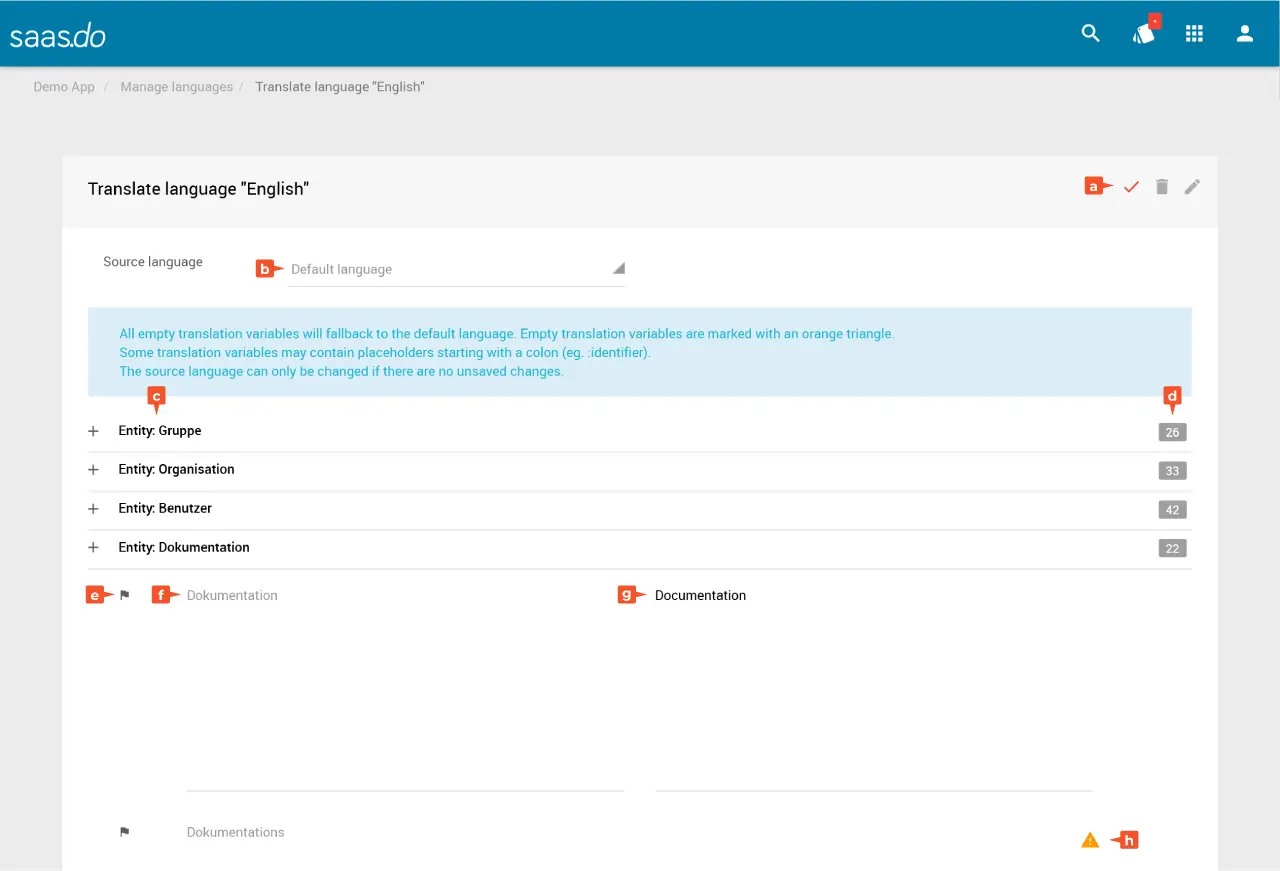Click the orange warning triangle icon
The height and width of the screenshot is (871, 1280).
pos(1090,840)
